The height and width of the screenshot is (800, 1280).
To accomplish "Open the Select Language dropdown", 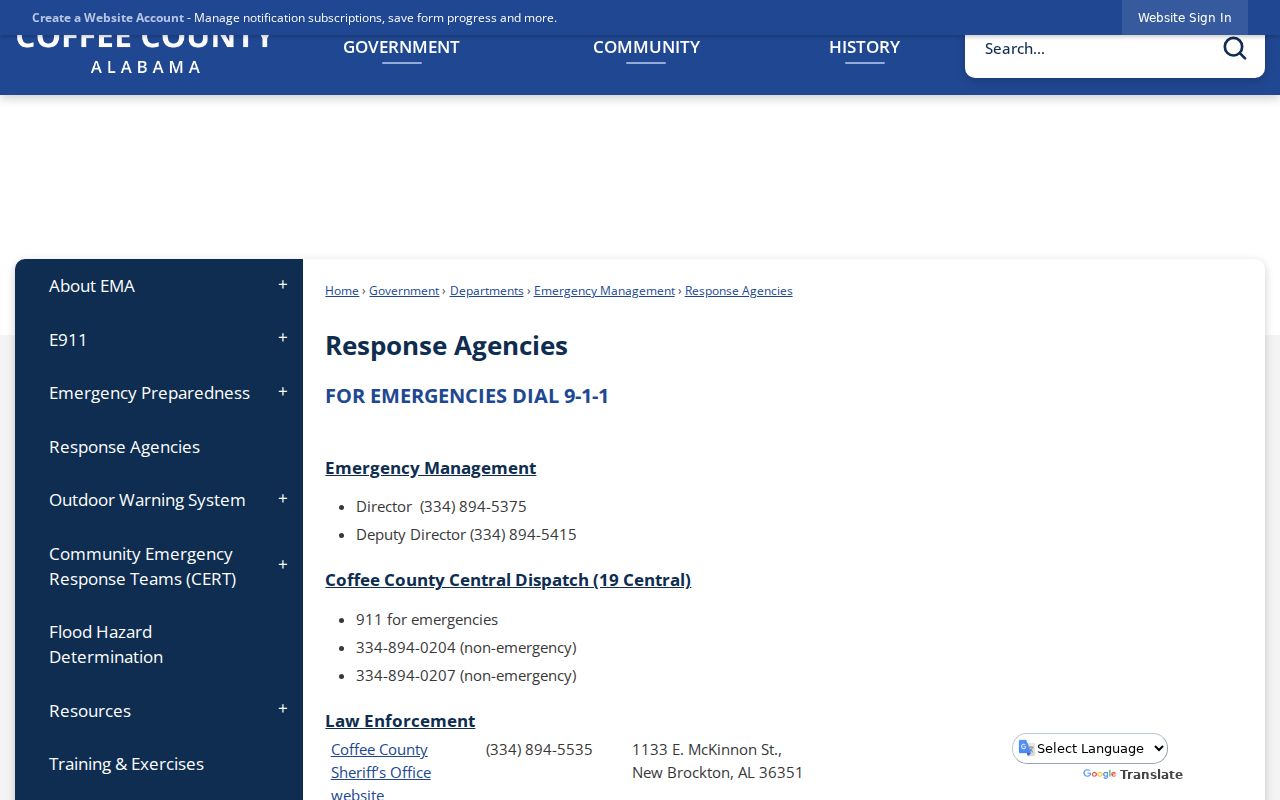I will 1090,748.
